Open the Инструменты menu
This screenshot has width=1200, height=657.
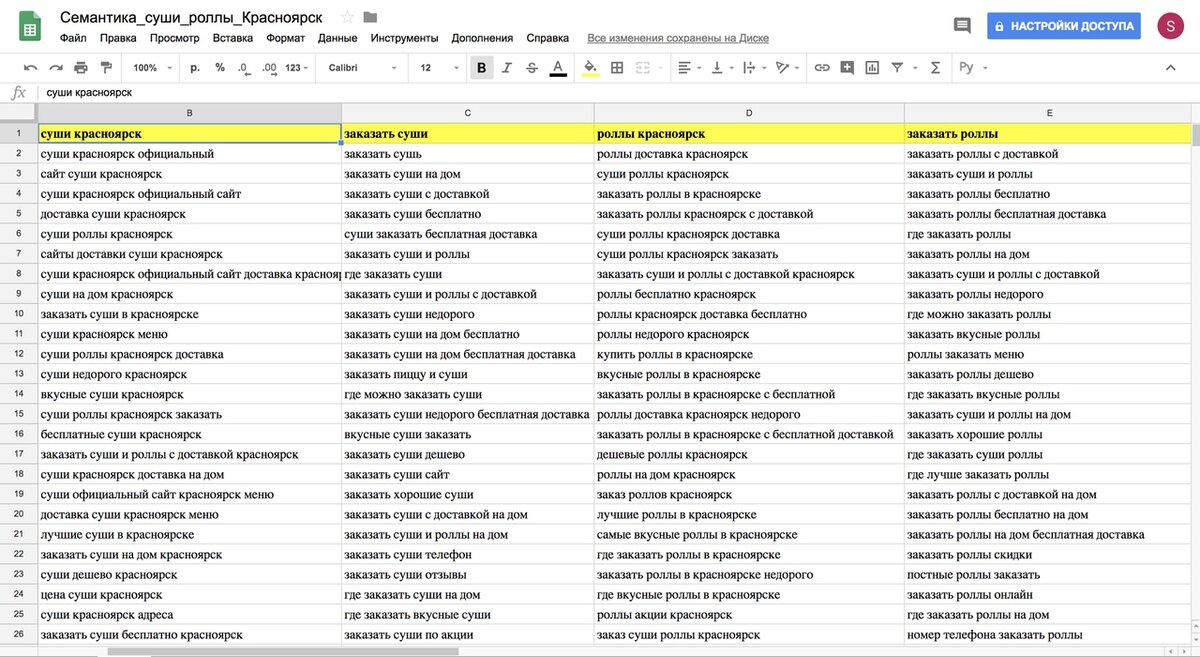point(404,38)
